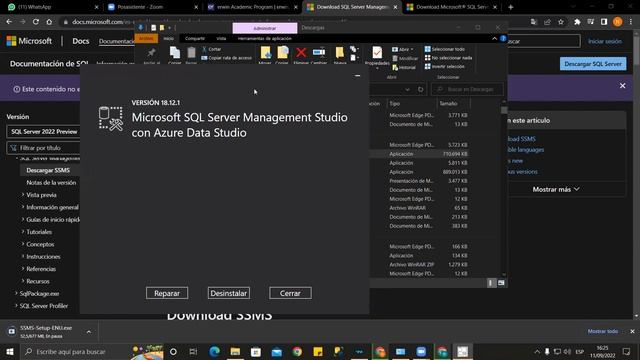Select the Archivo WinRAR ZIP row in Explorer

click(x=428, y=264)
